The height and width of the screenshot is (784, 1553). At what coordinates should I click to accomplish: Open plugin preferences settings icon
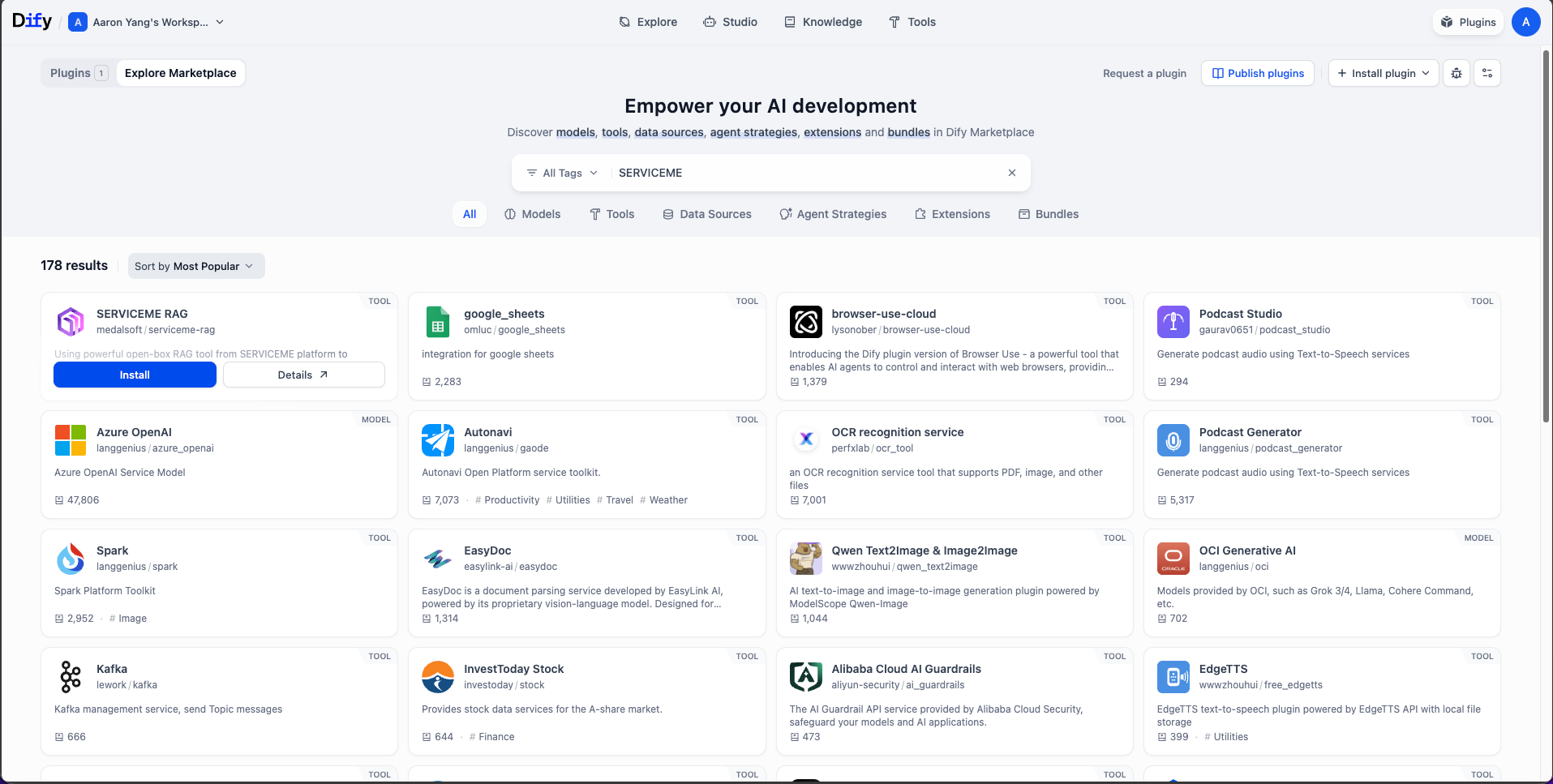(1487, 73)
